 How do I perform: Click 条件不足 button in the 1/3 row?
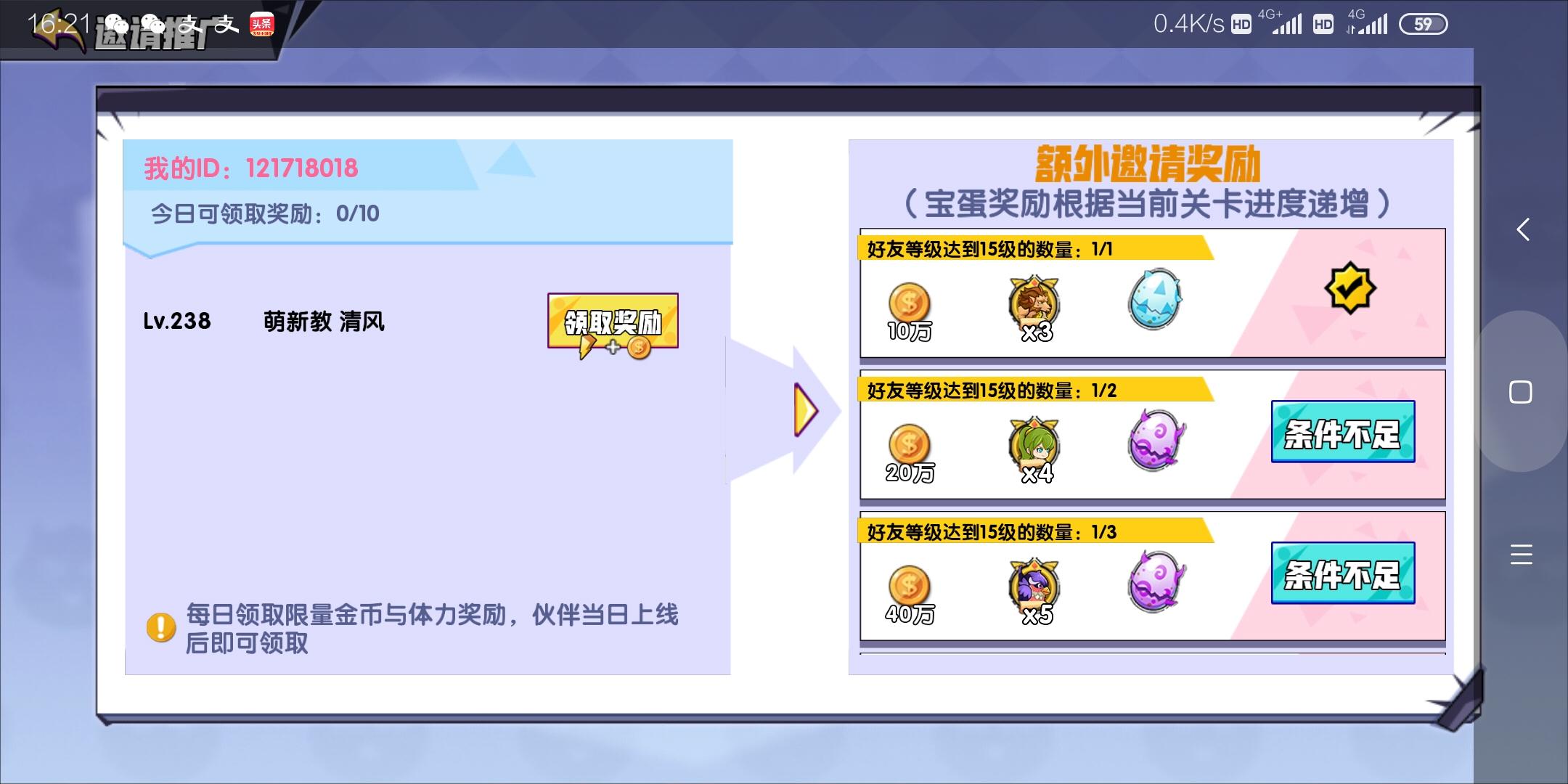(x=1343, y=573)
